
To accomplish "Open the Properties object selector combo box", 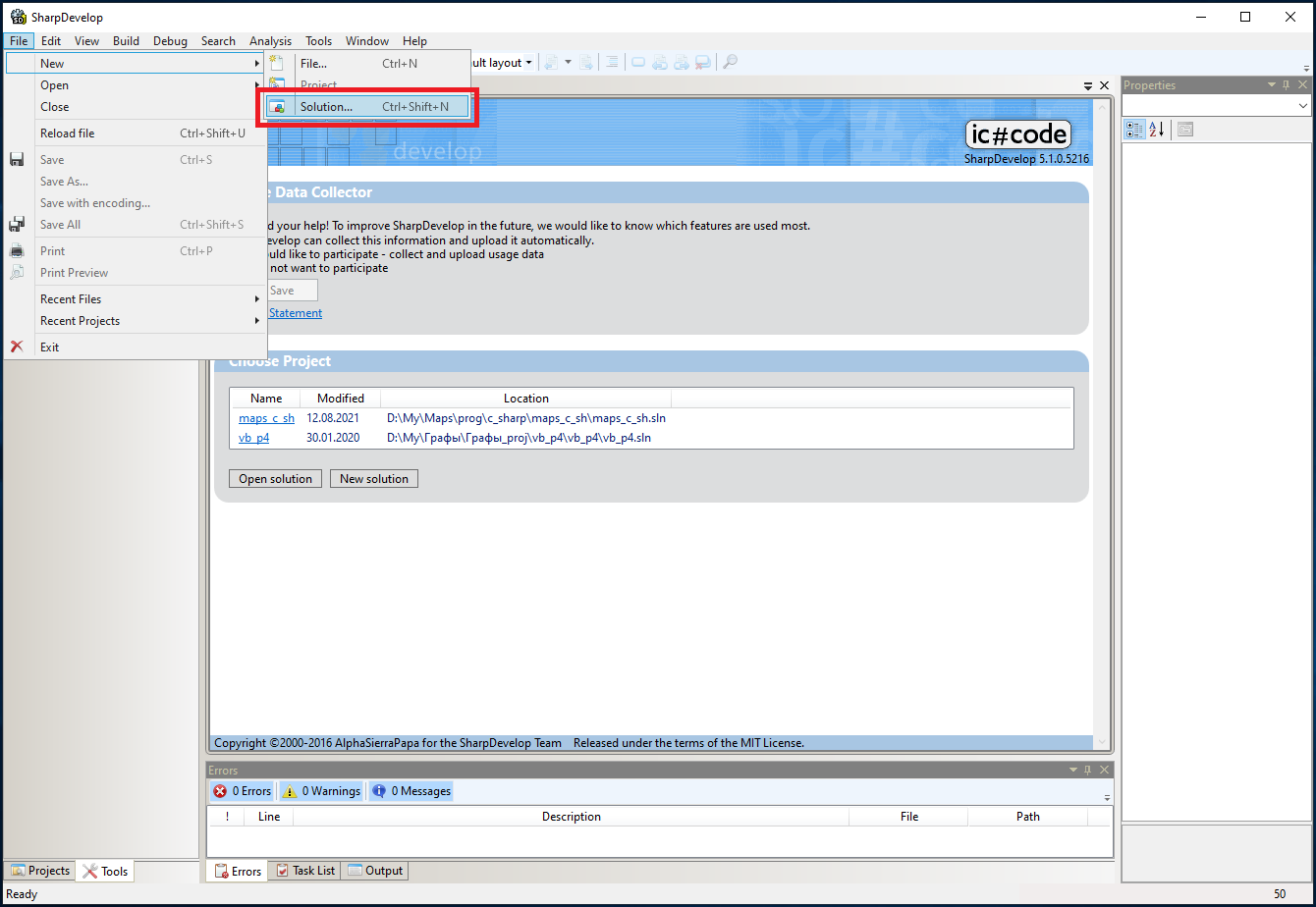I will coord(1216,106).
